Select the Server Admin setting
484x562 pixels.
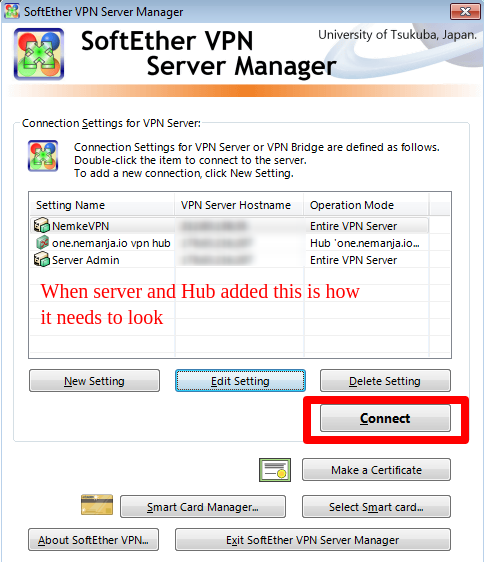[x=229, y=259]
